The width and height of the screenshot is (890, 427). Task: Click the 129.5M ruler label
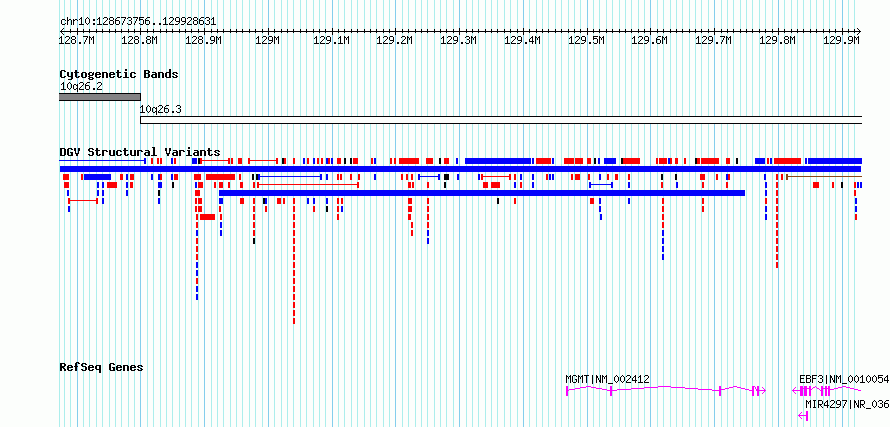587,40
